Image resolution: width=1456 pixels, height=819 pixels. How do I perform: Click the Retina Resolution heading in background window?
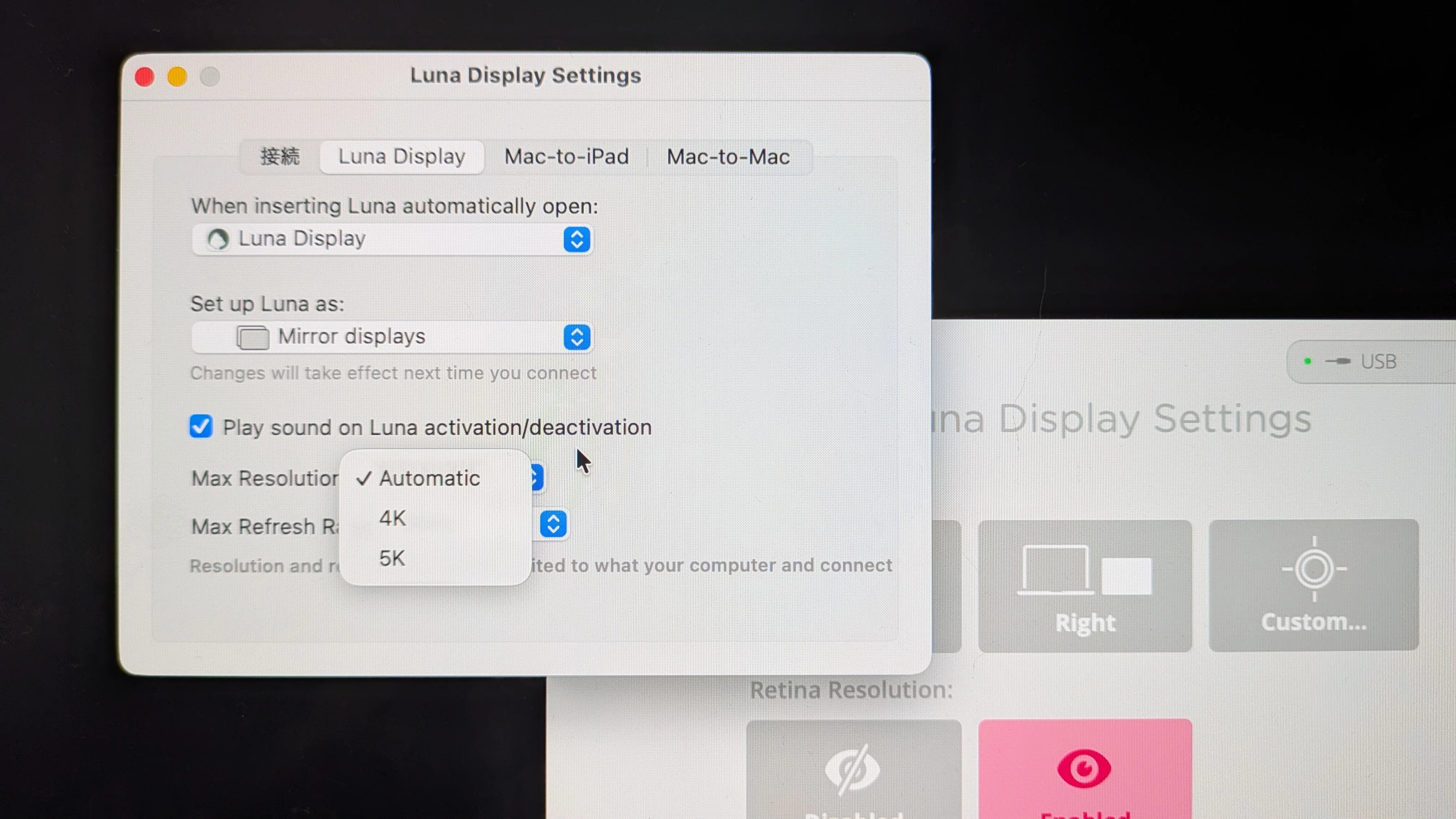(x=851, y=690)
